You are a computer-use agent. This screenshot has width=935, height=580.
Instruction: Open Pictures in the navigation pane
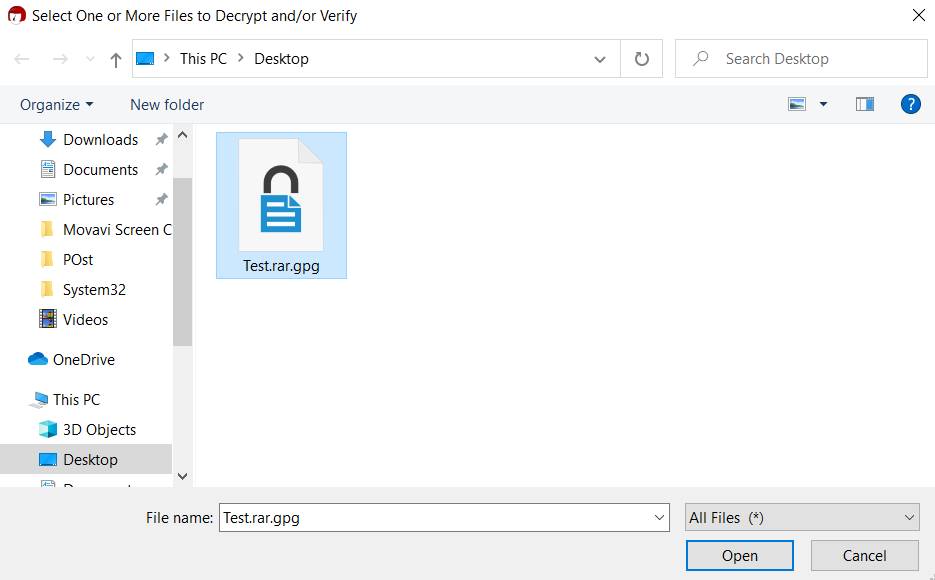pos(88,199)
